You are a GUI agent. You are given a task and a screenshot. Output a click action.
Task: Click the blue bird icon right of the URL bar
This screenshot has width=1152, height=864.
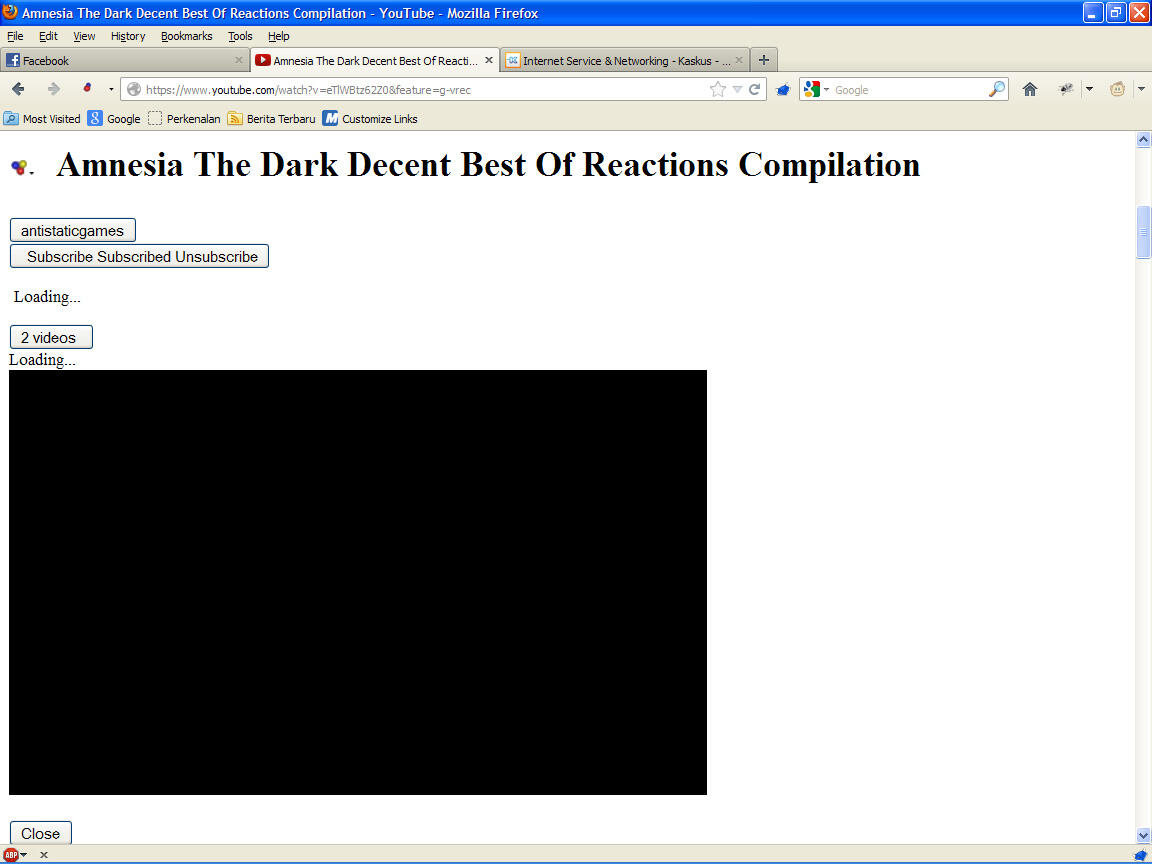click(782, 90)
